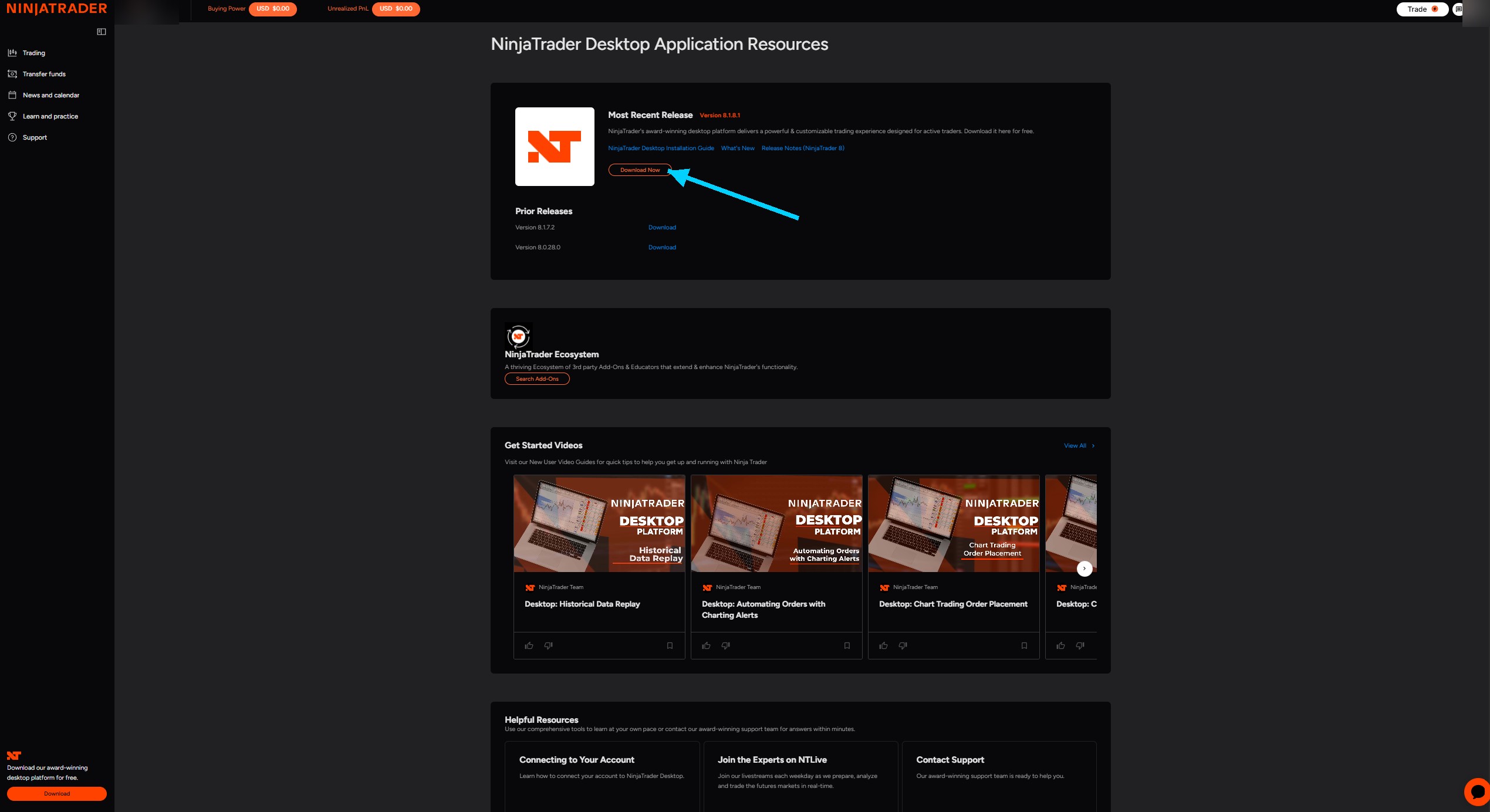The image size is (1490, 812).
Task: Open the Contact Support card
Action: tap(999, 777)
